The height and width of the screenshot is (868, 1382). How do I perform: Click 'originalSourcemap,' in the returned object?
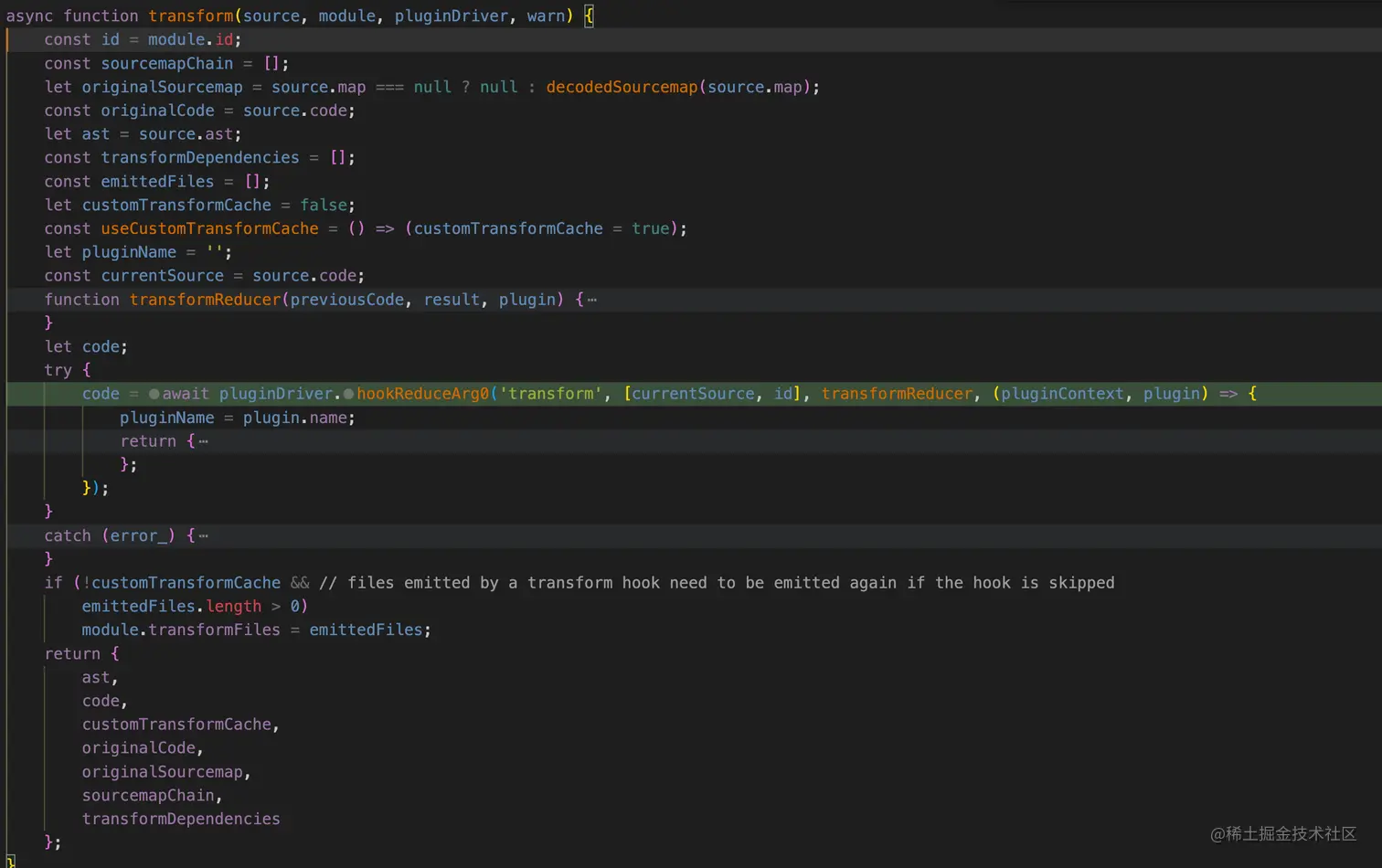pyautogui.click(x=167, y=772)
